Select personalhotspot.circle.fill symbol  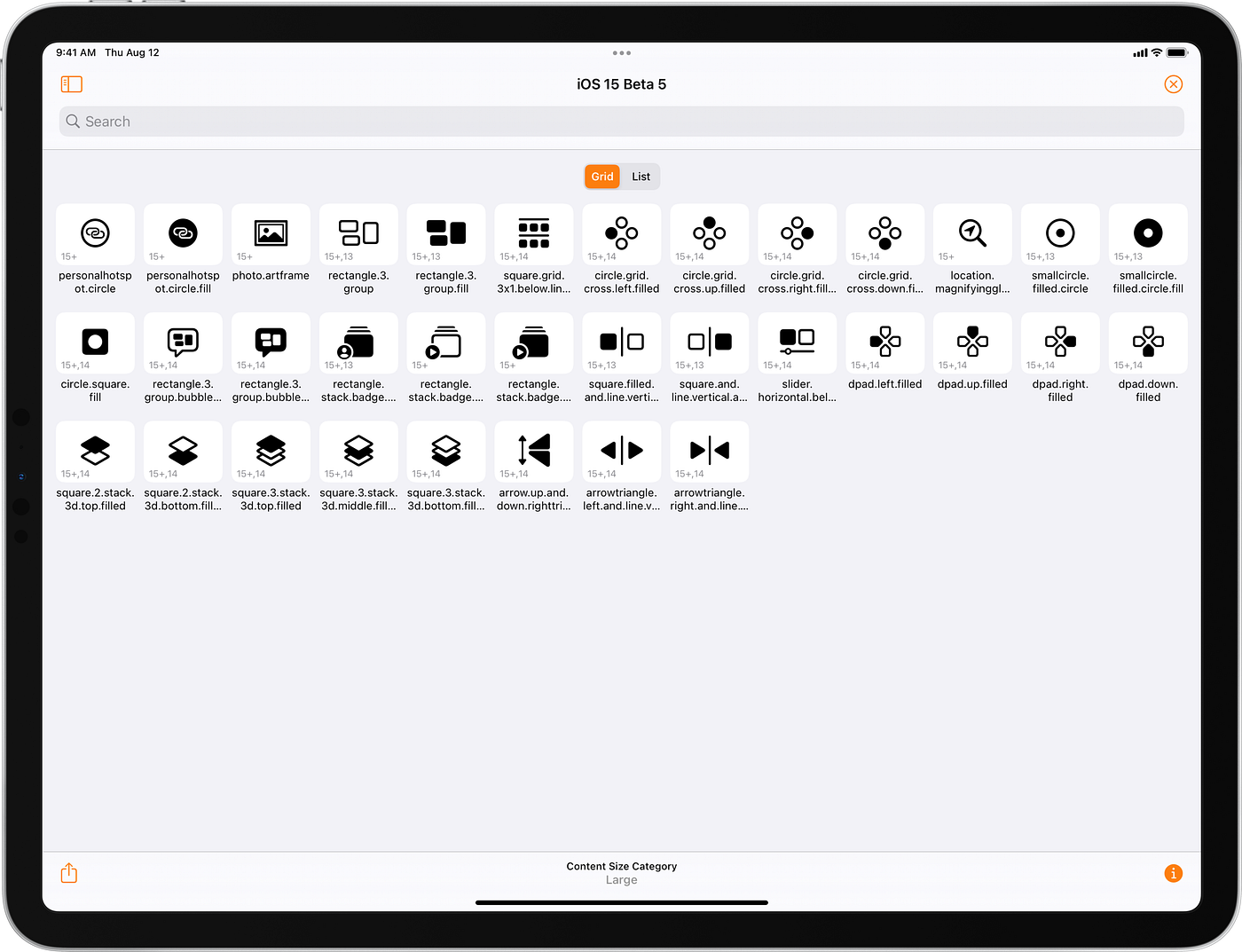(x=183, y=234)
